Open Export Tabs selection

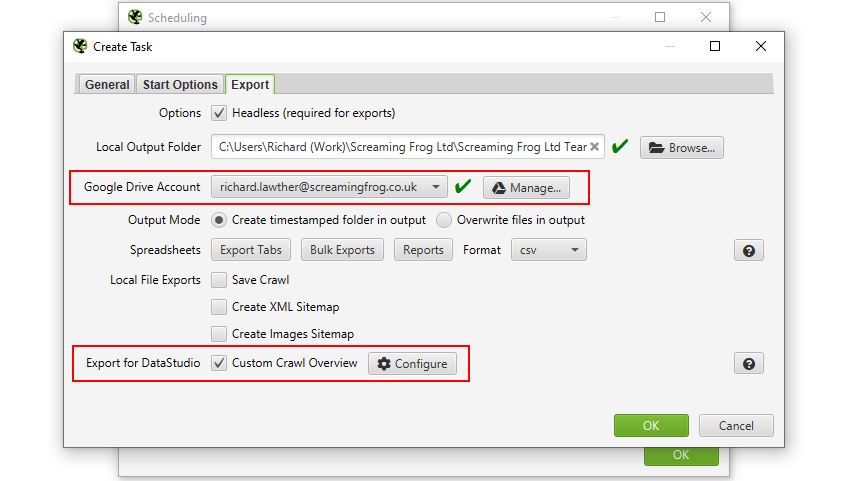pos(251,250)
